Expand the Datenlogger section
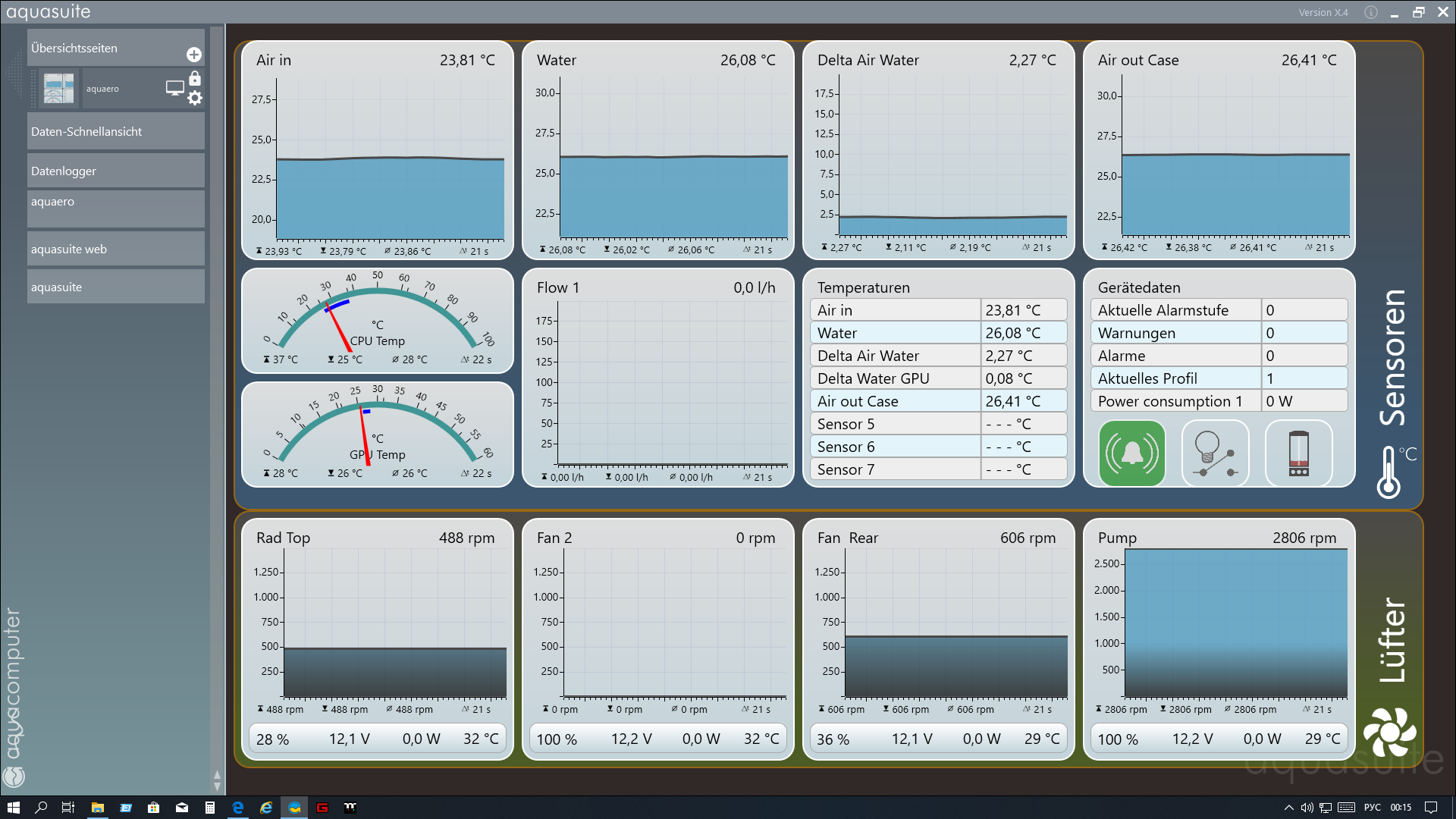The image size is (1456, 819). coord(115,171)
